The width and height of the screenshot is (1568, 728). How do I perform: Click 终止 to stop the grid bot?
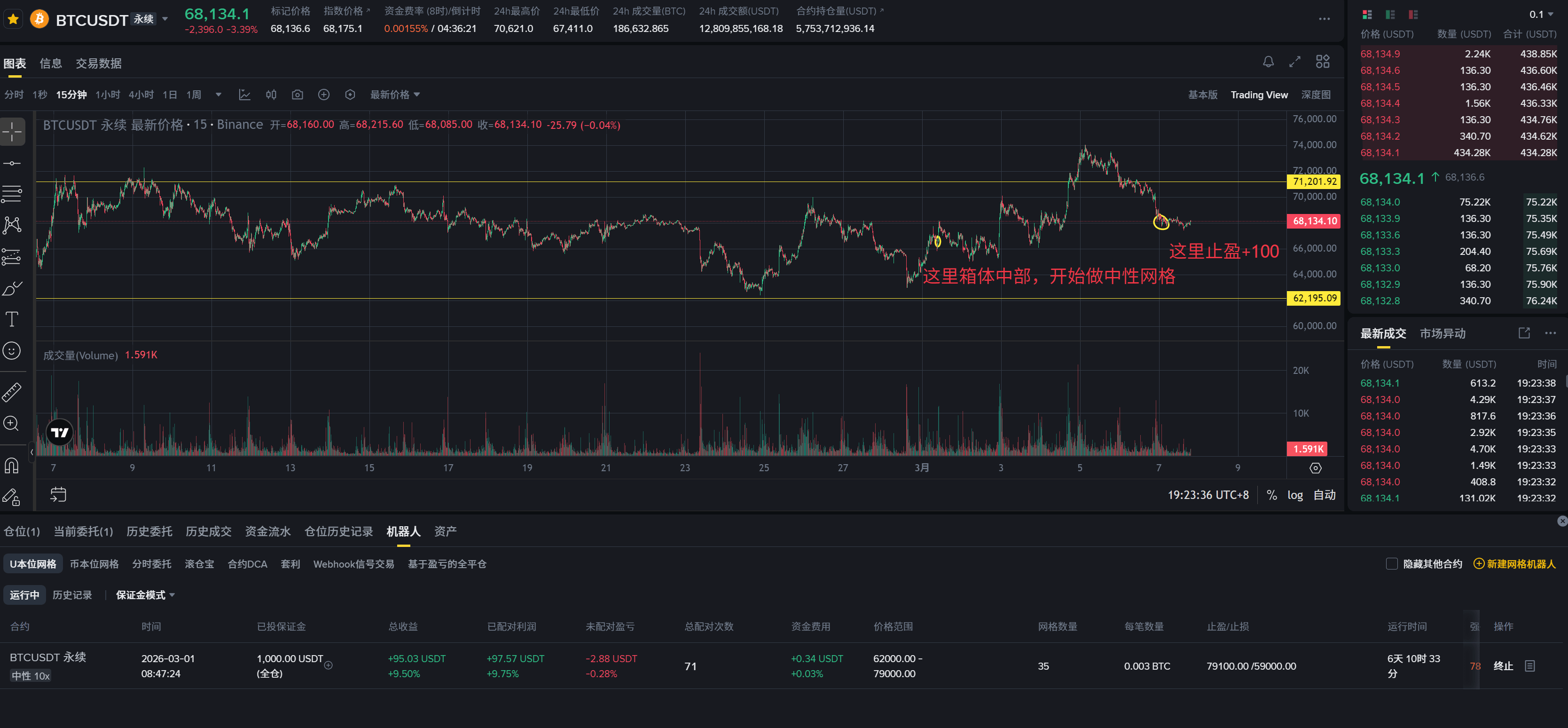tap(1503, 666)
